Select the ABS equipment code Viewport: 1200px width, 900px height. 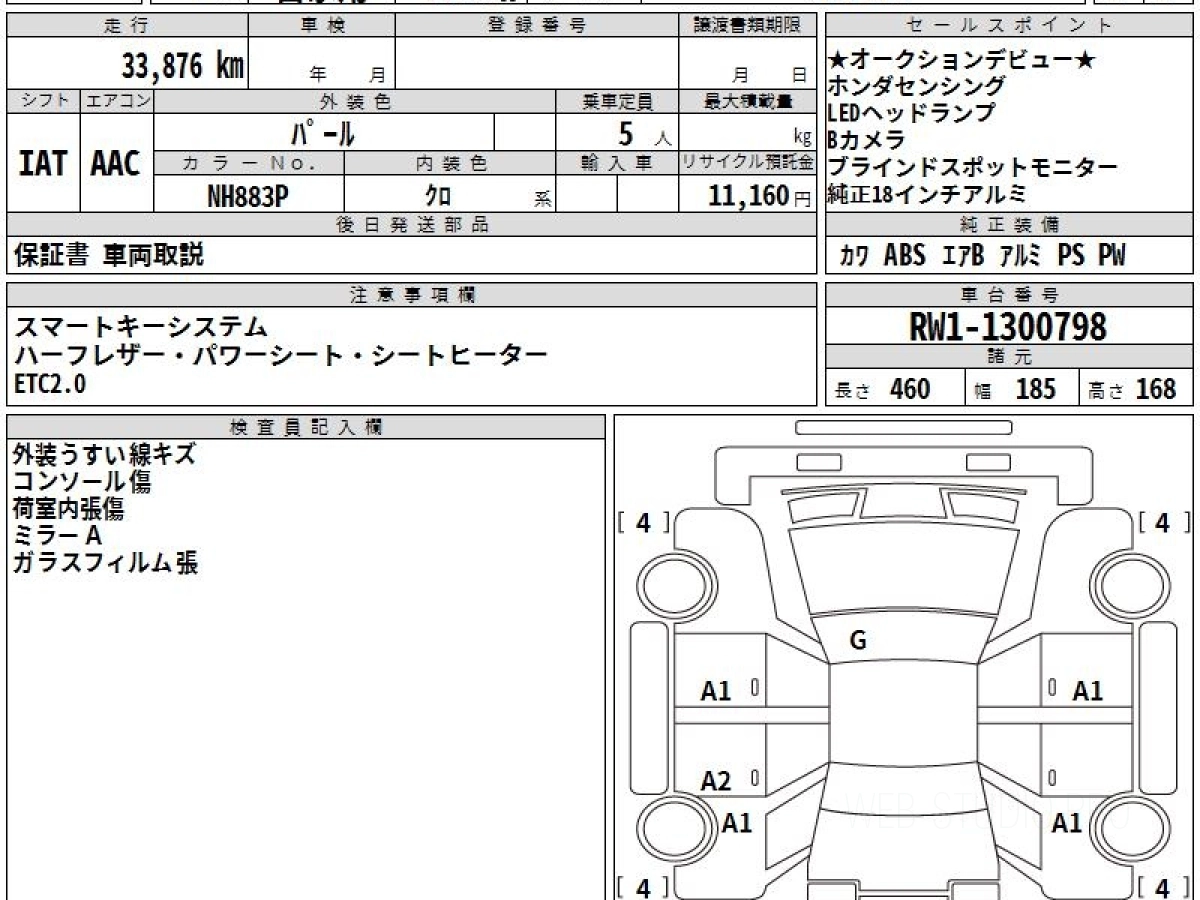[x=904, y=256]
